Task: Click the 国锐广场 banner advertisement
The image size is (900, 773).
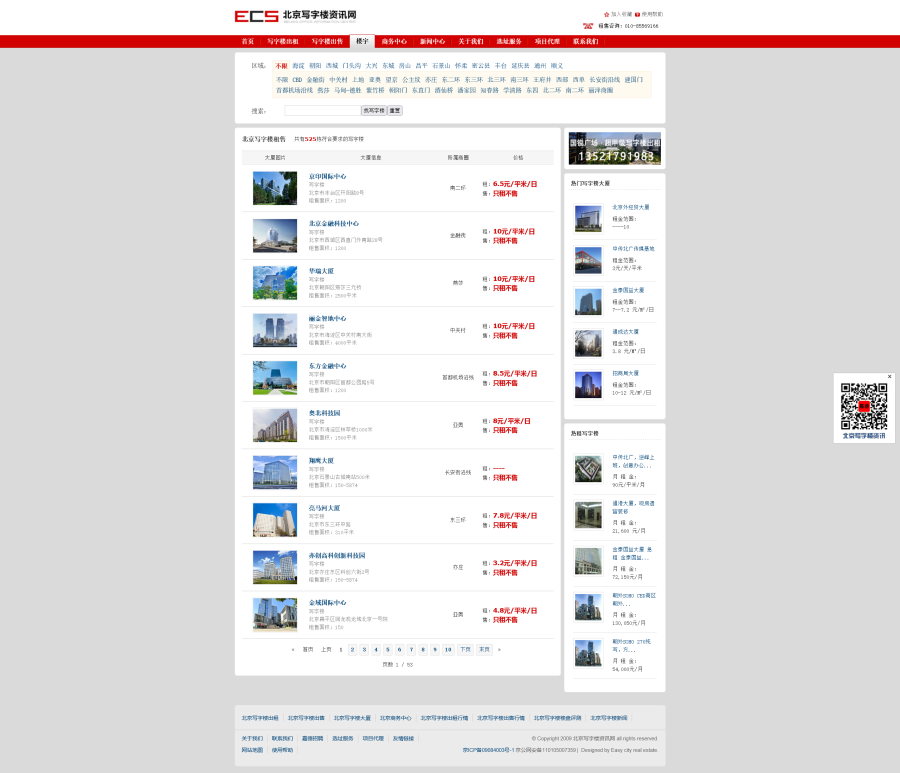Action: click(614, 149)
